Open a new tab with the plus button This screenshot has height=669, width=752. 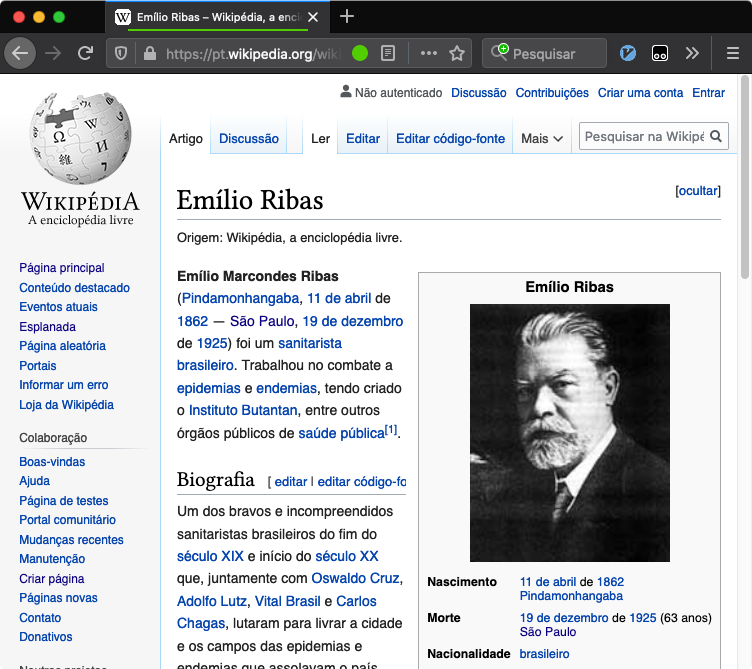point(347,17)
